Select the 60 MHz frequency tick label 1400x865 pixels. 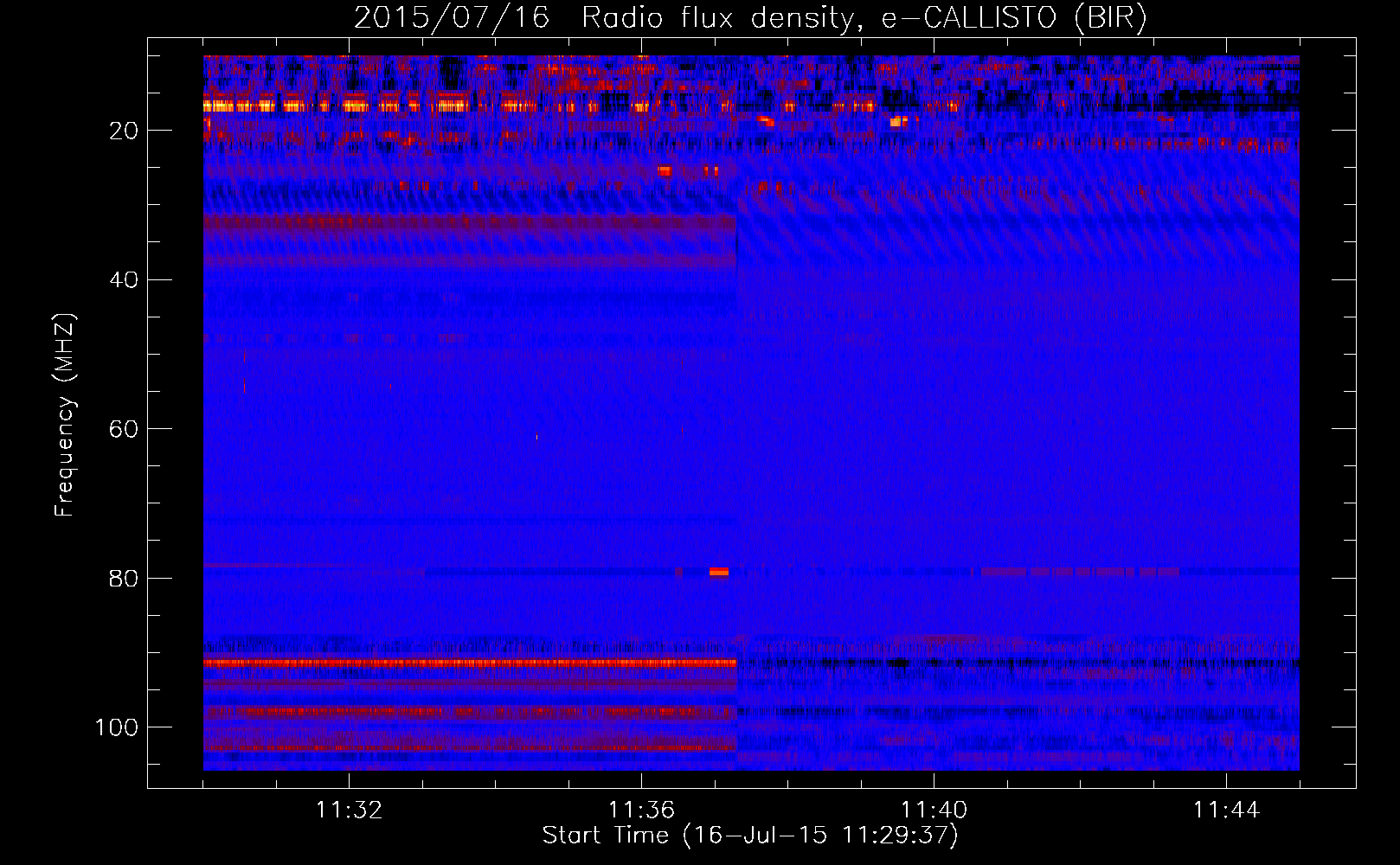click(124, 429)
